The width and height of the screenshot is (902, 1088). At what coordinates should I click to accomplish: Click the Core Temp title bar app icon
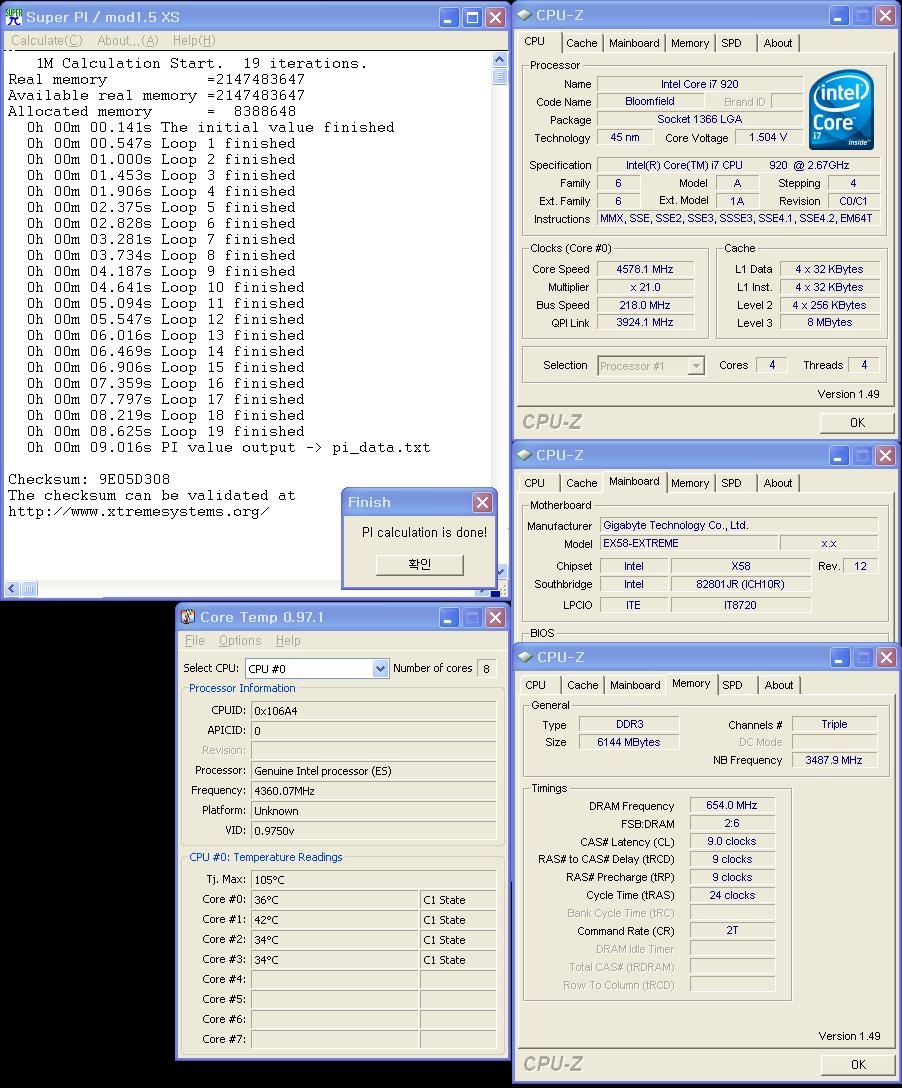pyautogui.click(x=188, y=617)
